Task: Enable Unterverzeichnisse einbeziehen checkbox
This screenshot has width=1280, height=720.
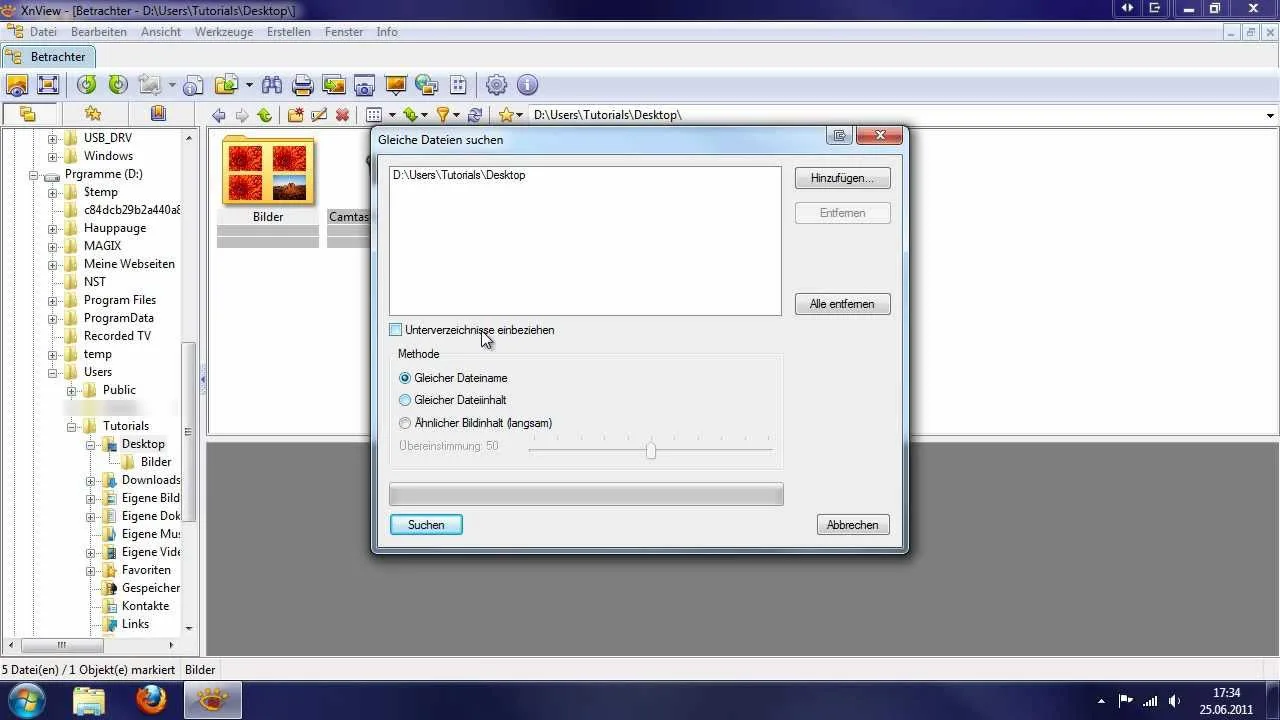Action: tap(395, 330)
